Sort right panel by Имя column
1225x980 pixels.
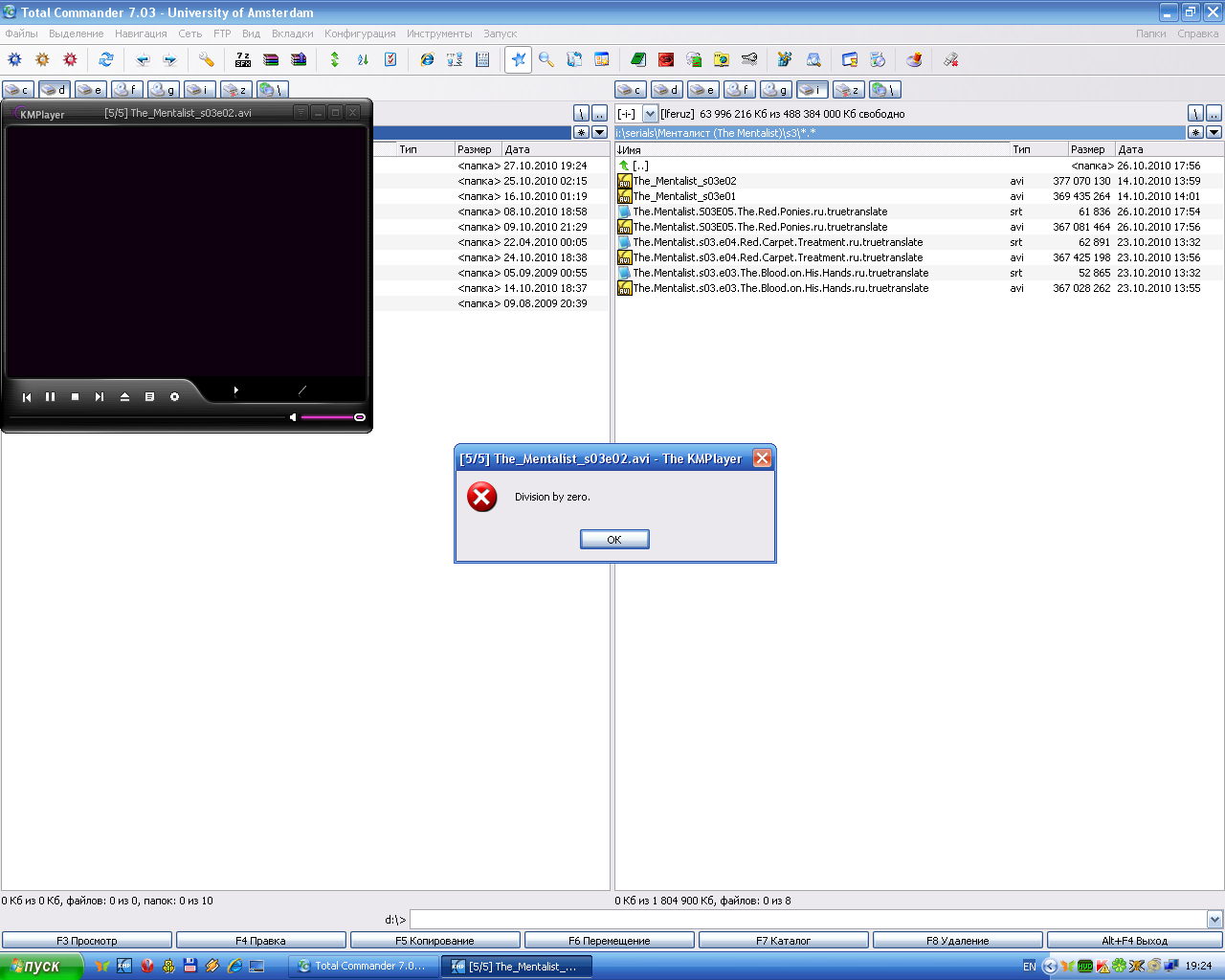click(x=813, y=149)
